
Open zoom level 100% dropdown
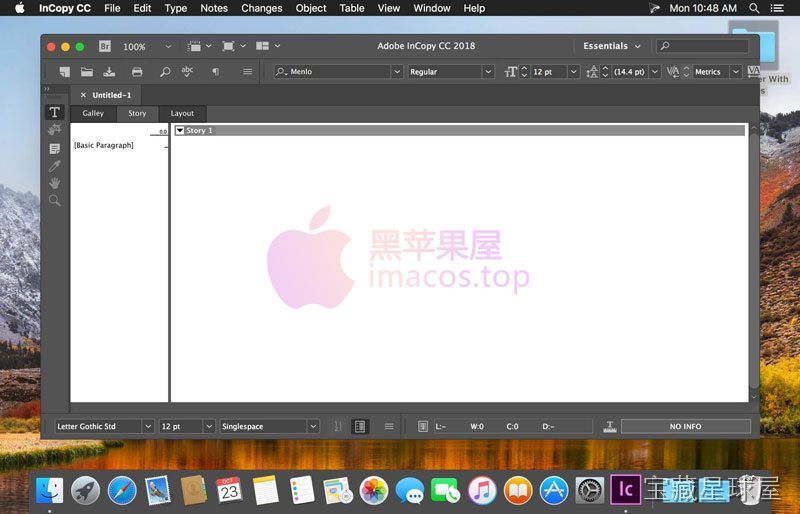point(168,46)
